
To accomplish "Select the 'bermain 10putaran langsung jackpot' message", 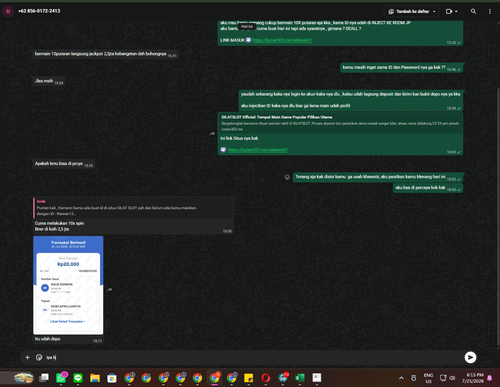I will click(x=106, y=54).
